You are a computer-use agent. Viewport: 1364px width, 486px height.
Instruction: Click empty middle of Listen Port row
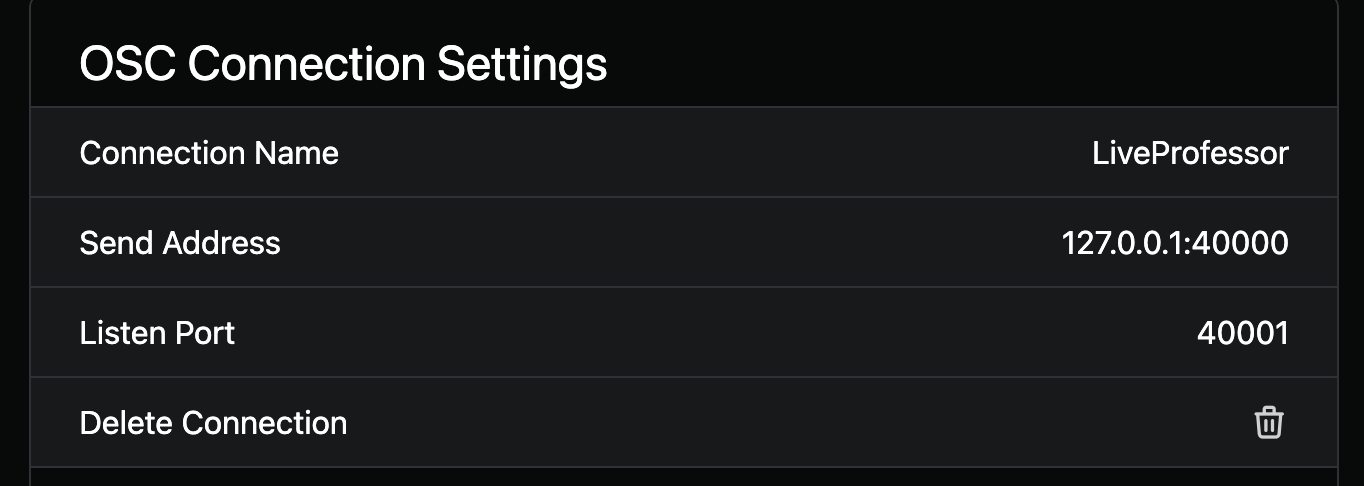[700, 333]
